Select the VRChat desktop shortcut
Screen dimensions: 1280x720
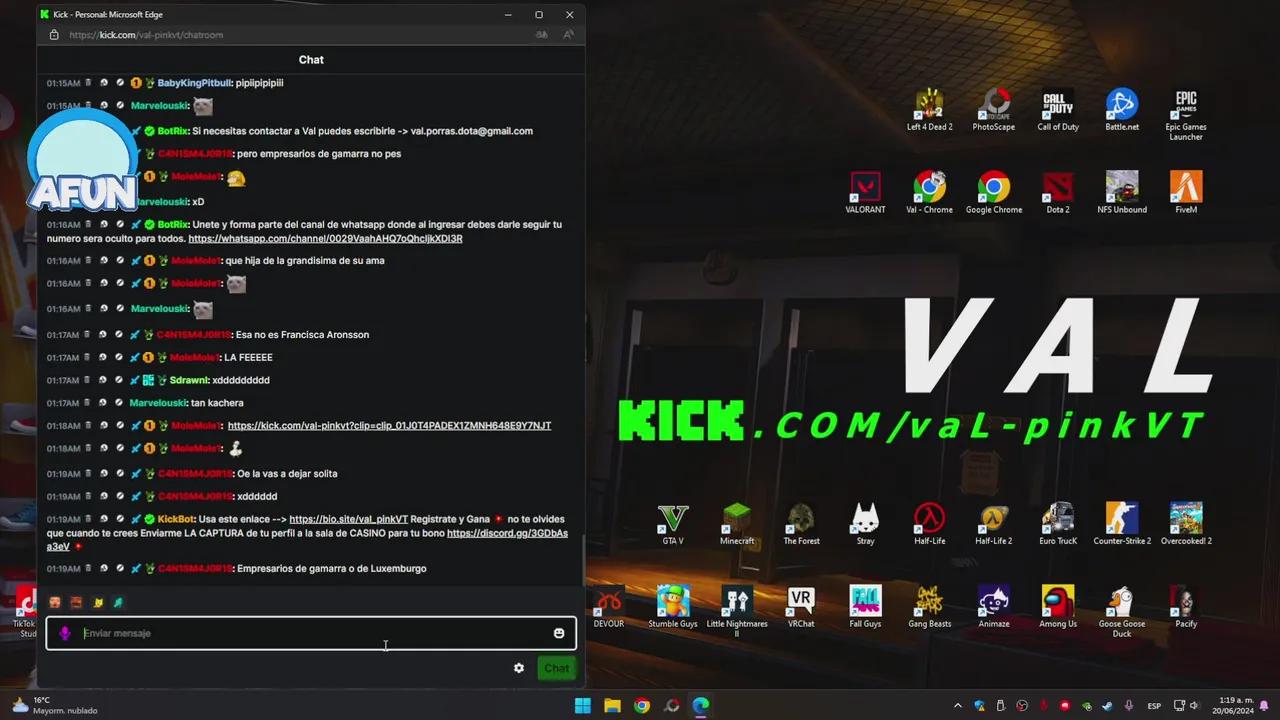click(801, 607)
